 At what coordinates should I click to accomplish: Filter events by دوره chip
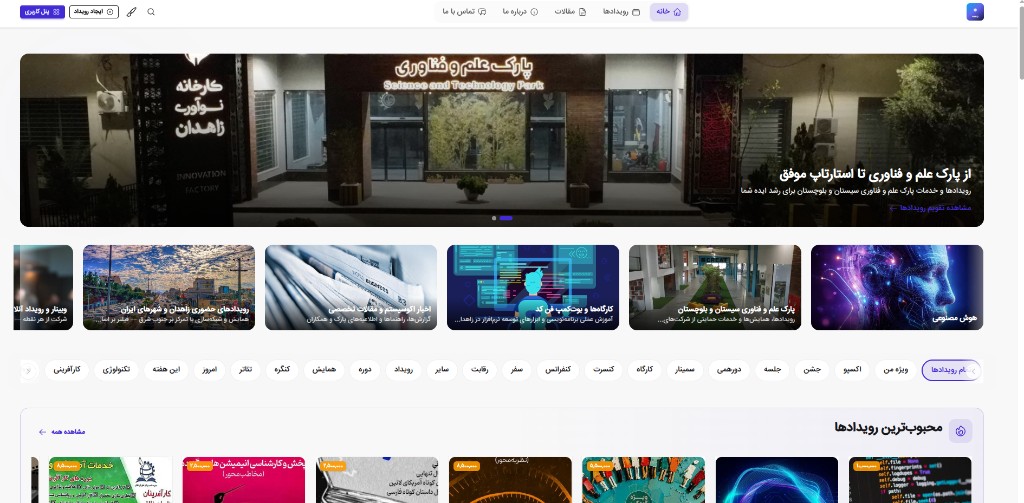[364, 370]
